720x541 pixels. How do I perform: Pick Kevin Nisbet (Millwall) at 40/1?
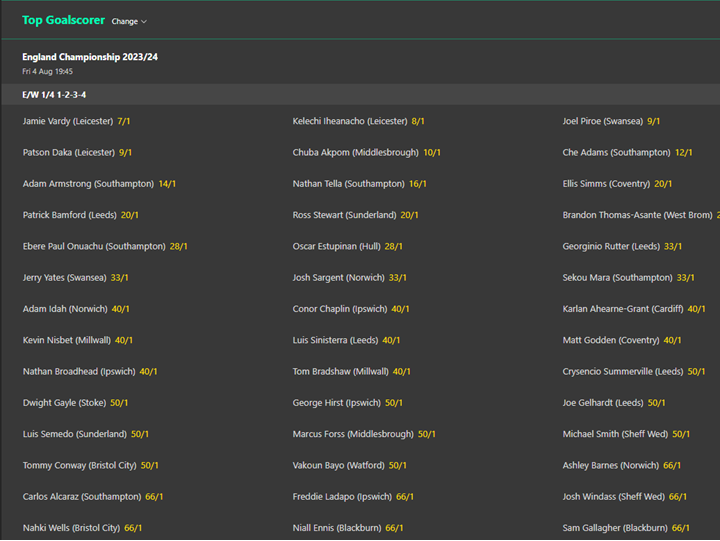point(78,340)
